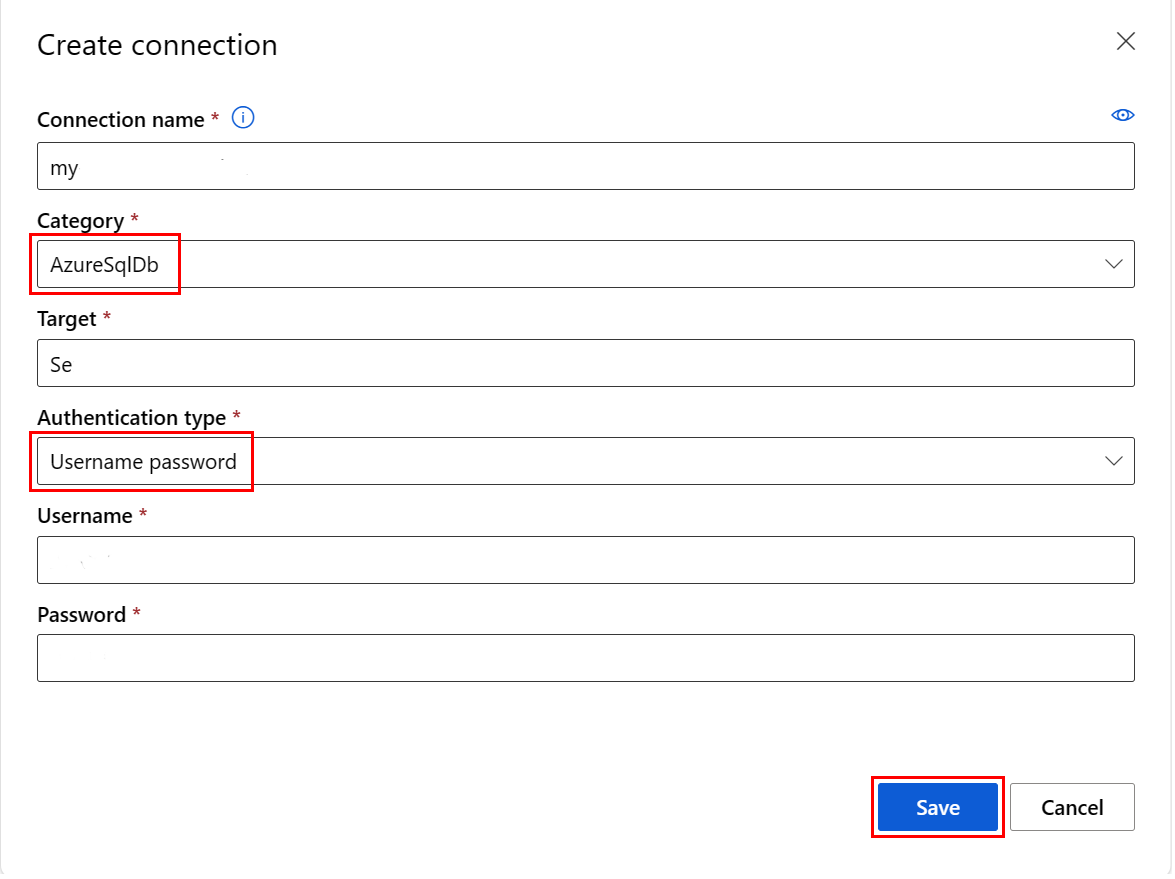This screenshot has height=879, width=1175.
Task: Click the Password input box
Action: [585, 658]
